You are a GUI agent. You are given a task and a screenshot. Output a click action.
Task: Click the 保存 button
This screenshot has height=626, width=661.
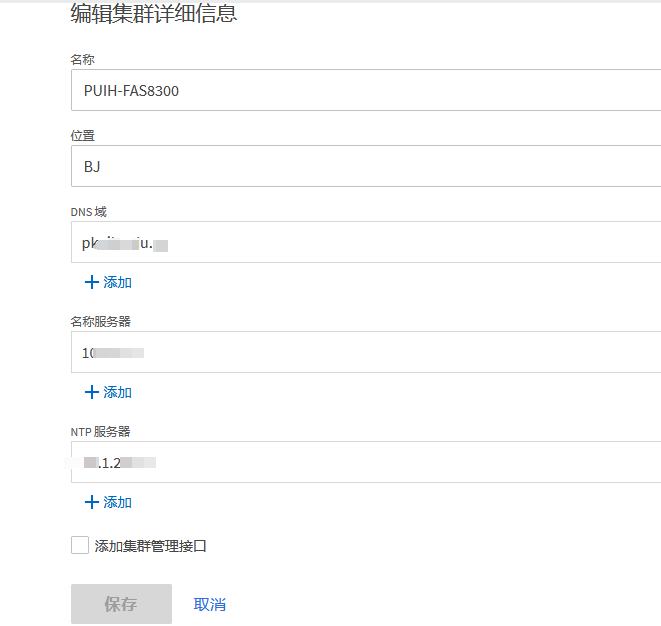(x=121, y=604)
